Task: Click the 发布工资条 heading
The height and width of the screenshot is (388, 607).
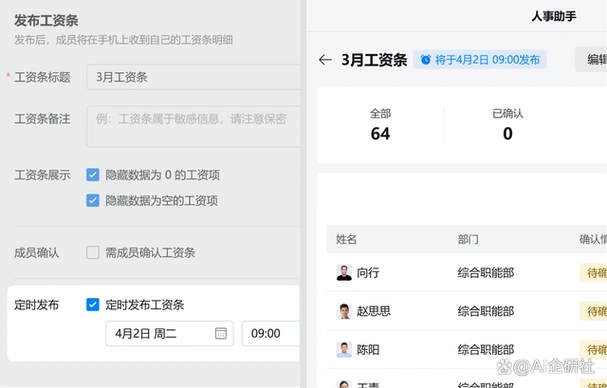Action: (x=46, y=21)
